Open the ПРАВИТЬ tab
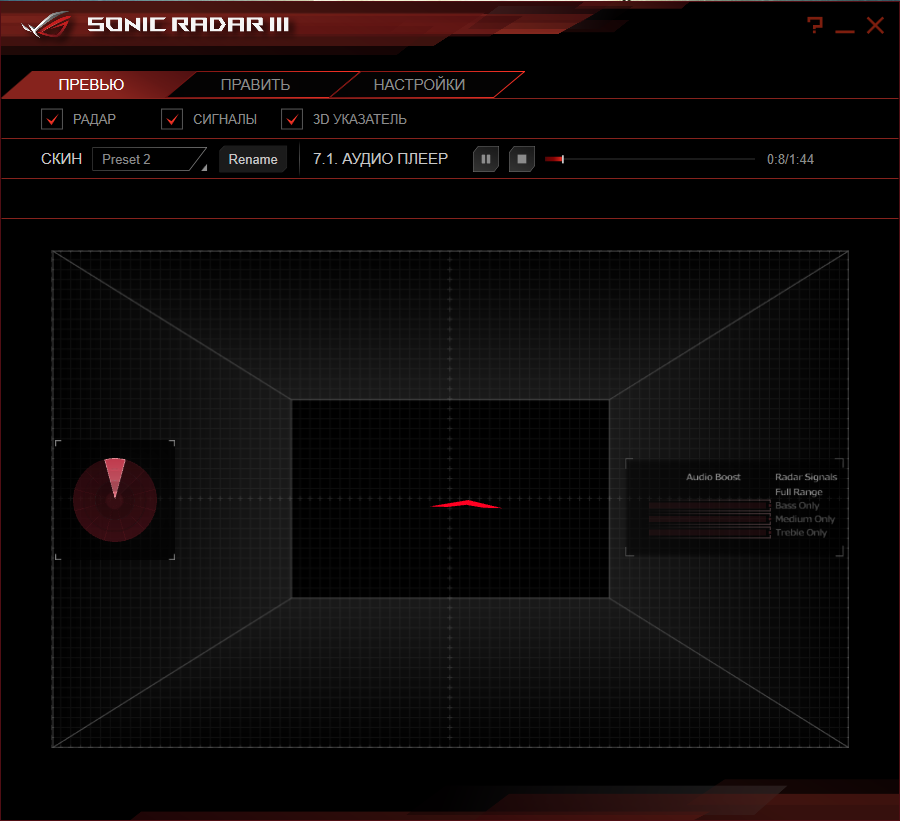This screenshot has height=821, width=900. pos(255,85)
